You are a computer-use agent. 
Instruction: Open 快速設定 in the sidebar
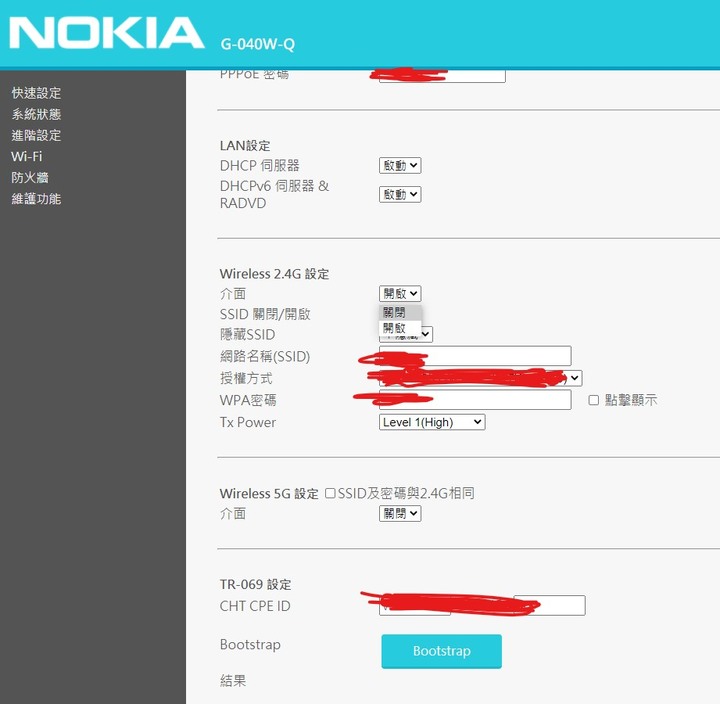pos(36,93)
